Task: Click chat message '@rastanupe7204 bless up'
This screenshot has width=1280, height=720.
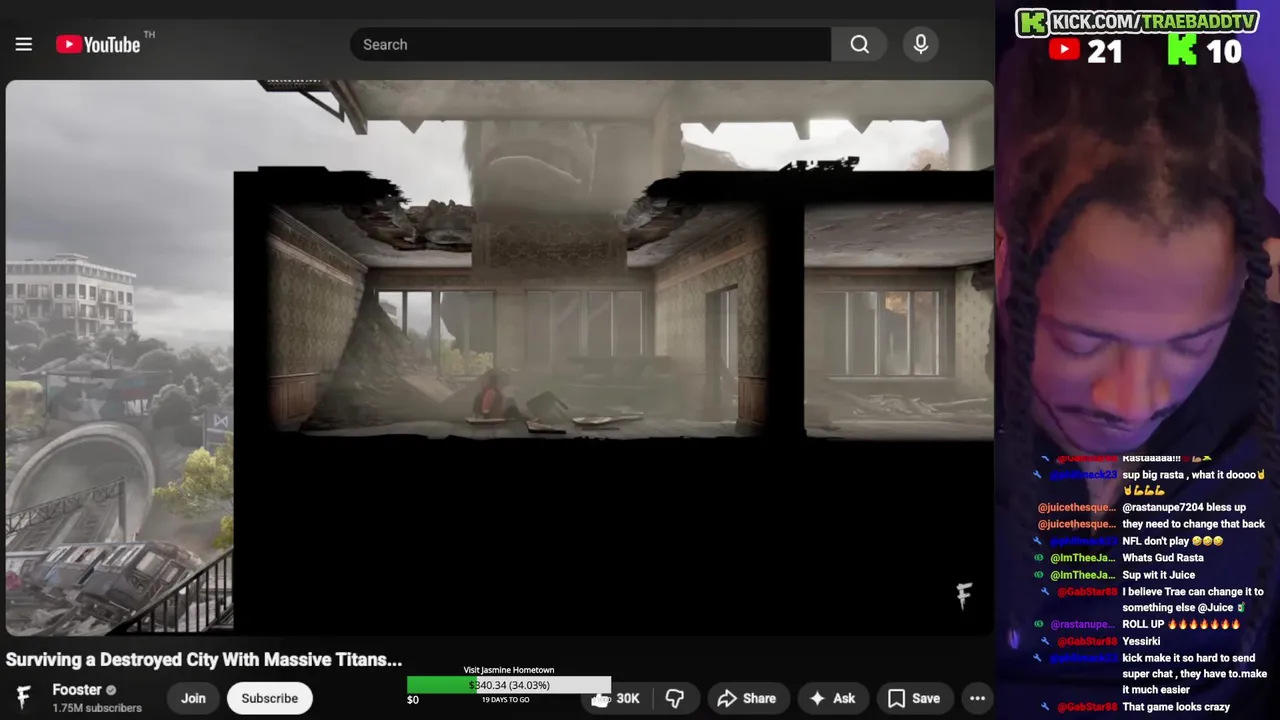Action: pos(1184,507)
